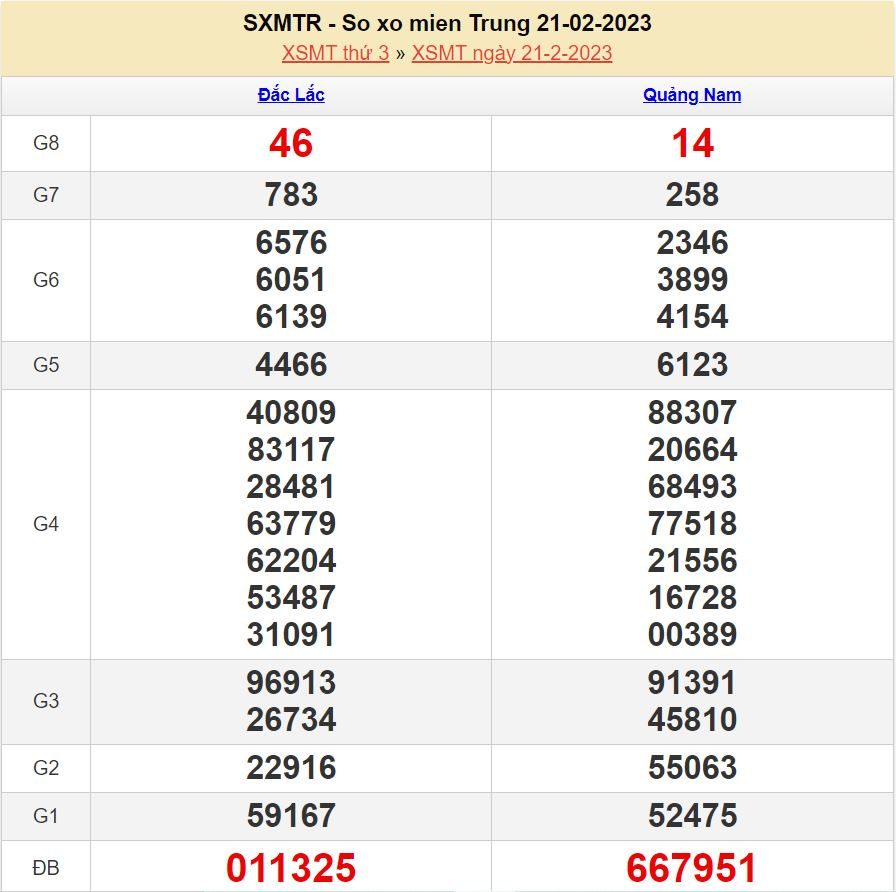Click G4 number 68493
The height and width of the screenshot is (892, 896).
pyautogui.click(x=692, y=487)
